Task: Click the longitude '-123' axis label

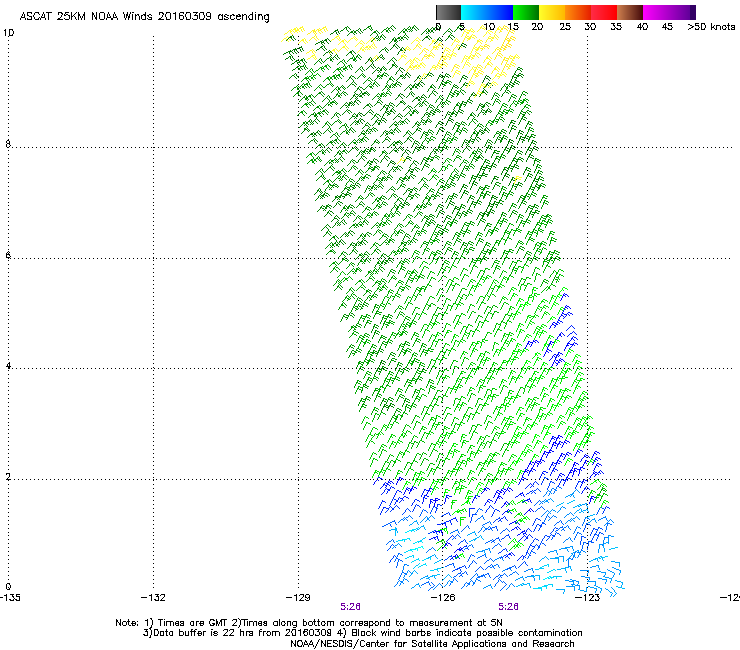Action: pos(588,598)
